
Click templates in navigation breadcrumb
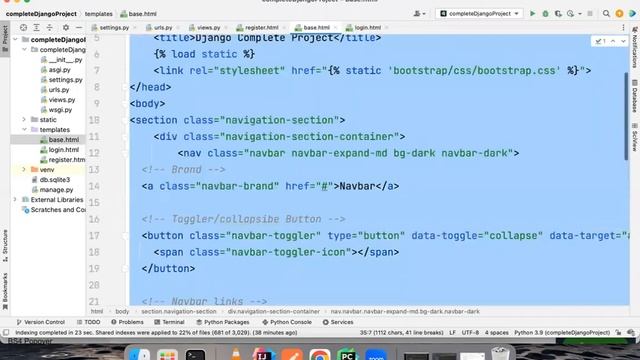(x=99, y=14)
